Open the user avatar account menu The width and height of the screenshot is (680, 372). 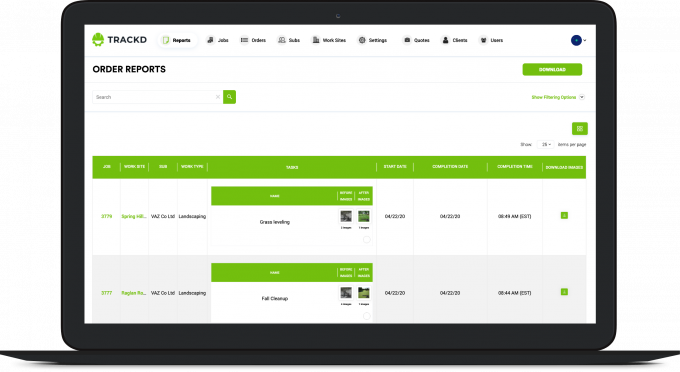[x=578, y=40]
